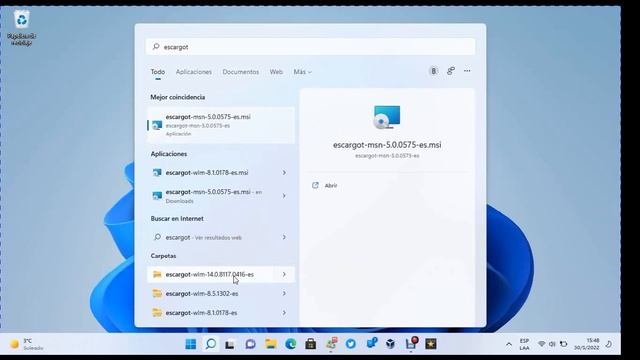Open Microsoft Store from the taskbar

[311, 344]
